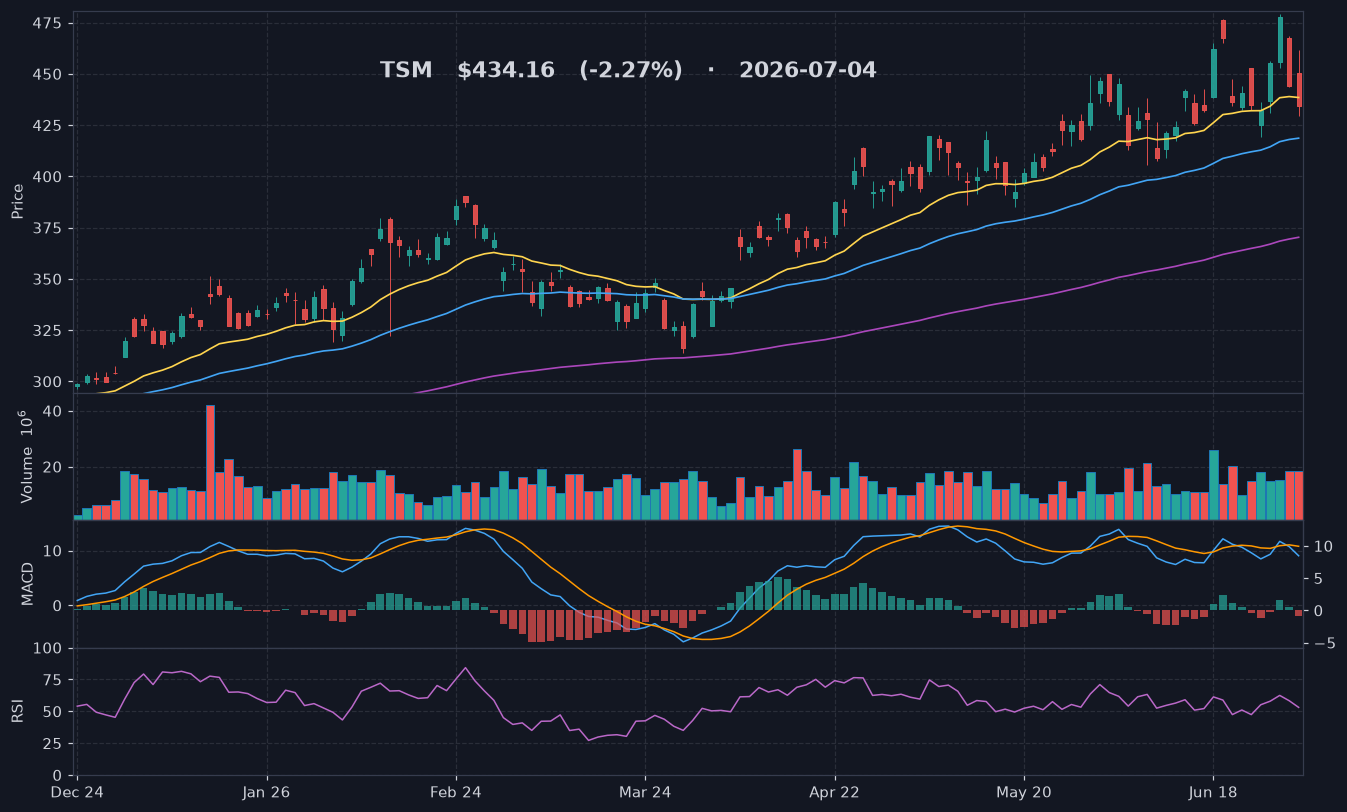Click the 2026-07-04 date in title
Viewport: 1347px width, 812px height.
(x=808, y=70)
